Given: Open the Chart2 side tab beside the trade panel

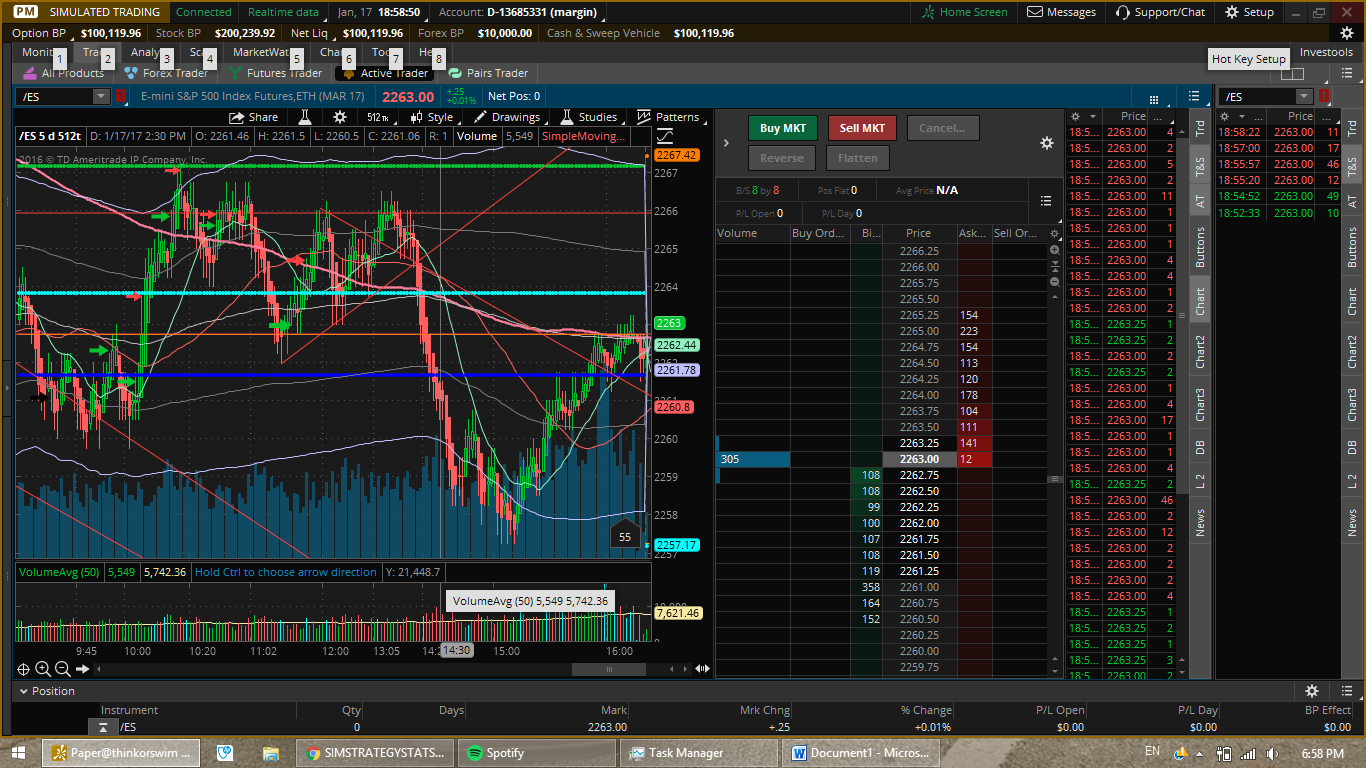Looking at the screenshot, I should 1200,352.
